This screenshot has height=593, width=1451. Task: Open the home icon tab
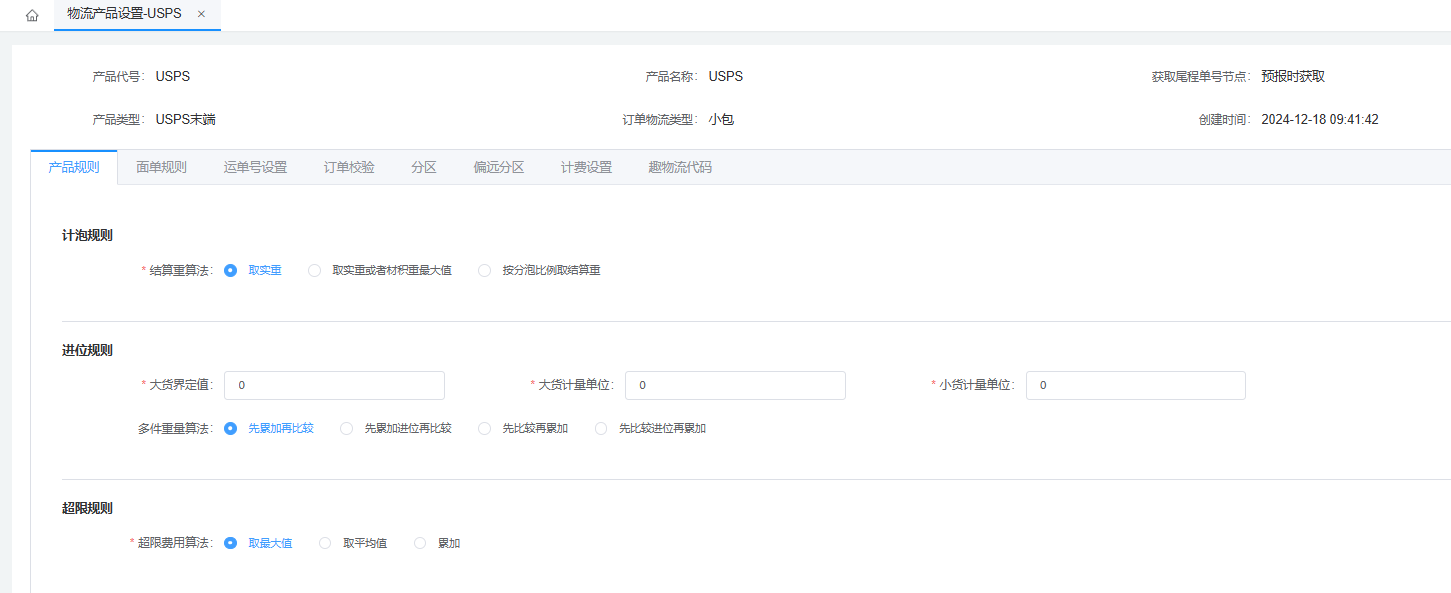(32, 15)
